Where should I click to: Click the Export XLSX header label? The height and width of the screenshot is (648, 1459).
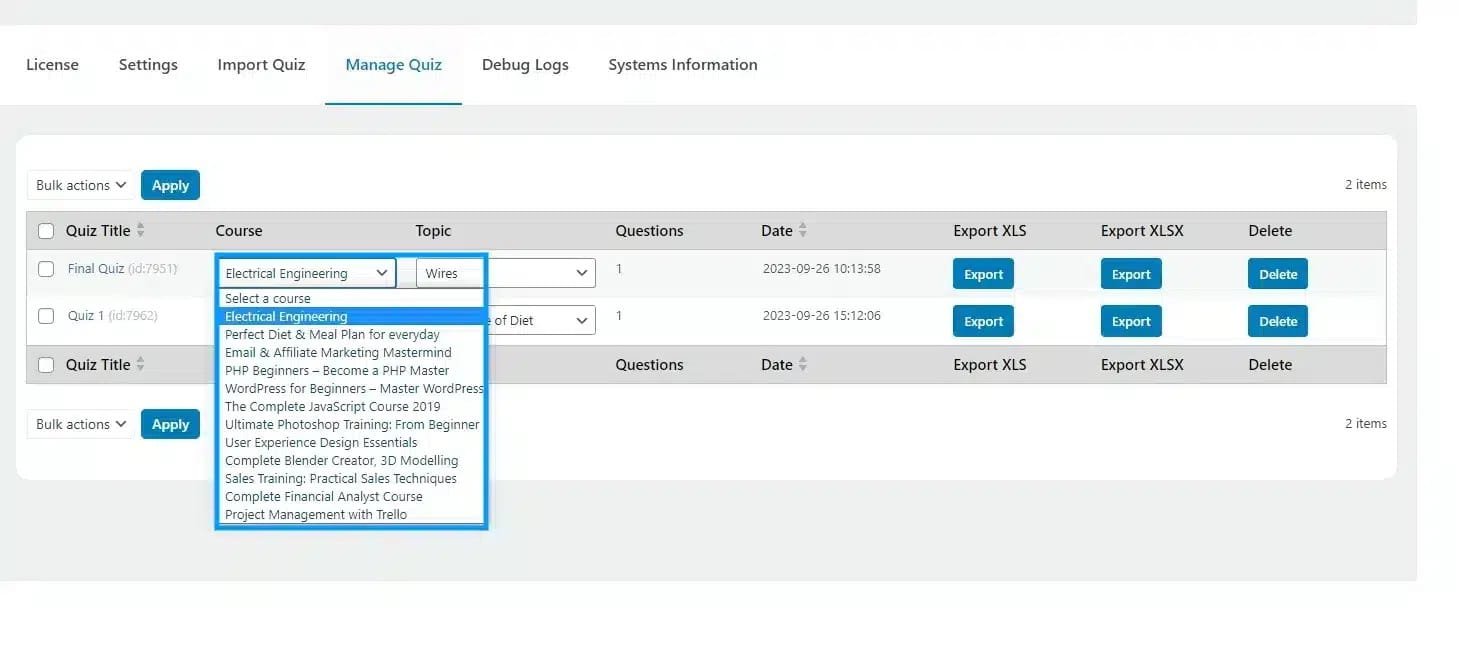click(x=1142, y=231)
